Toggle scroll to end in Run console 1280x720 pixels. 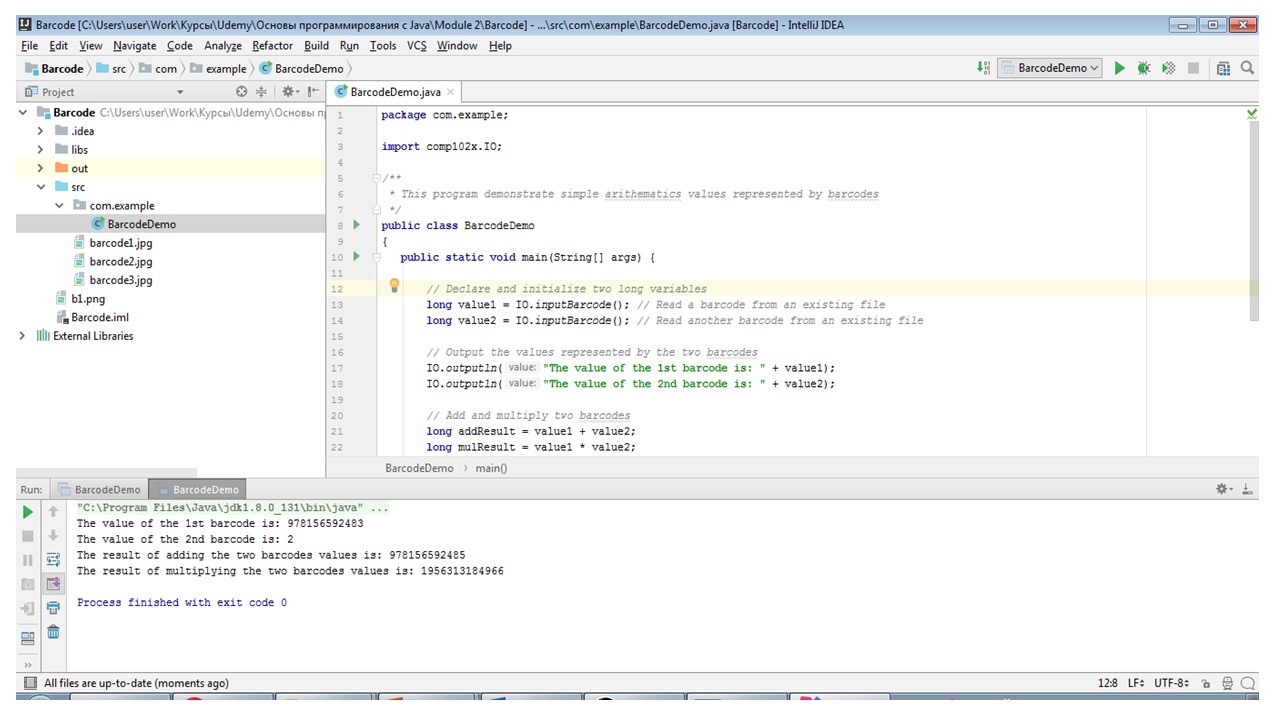pyautogui.click(x=53, y=584)
